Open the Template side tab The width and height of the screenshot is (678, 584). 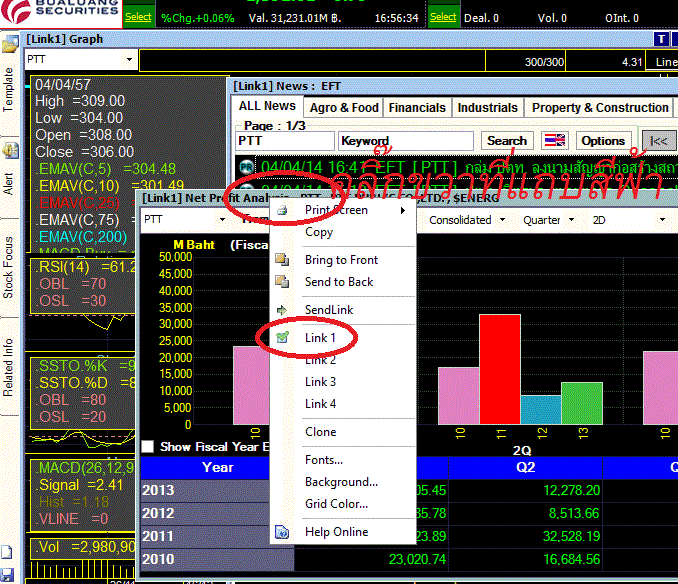(8, 89)
